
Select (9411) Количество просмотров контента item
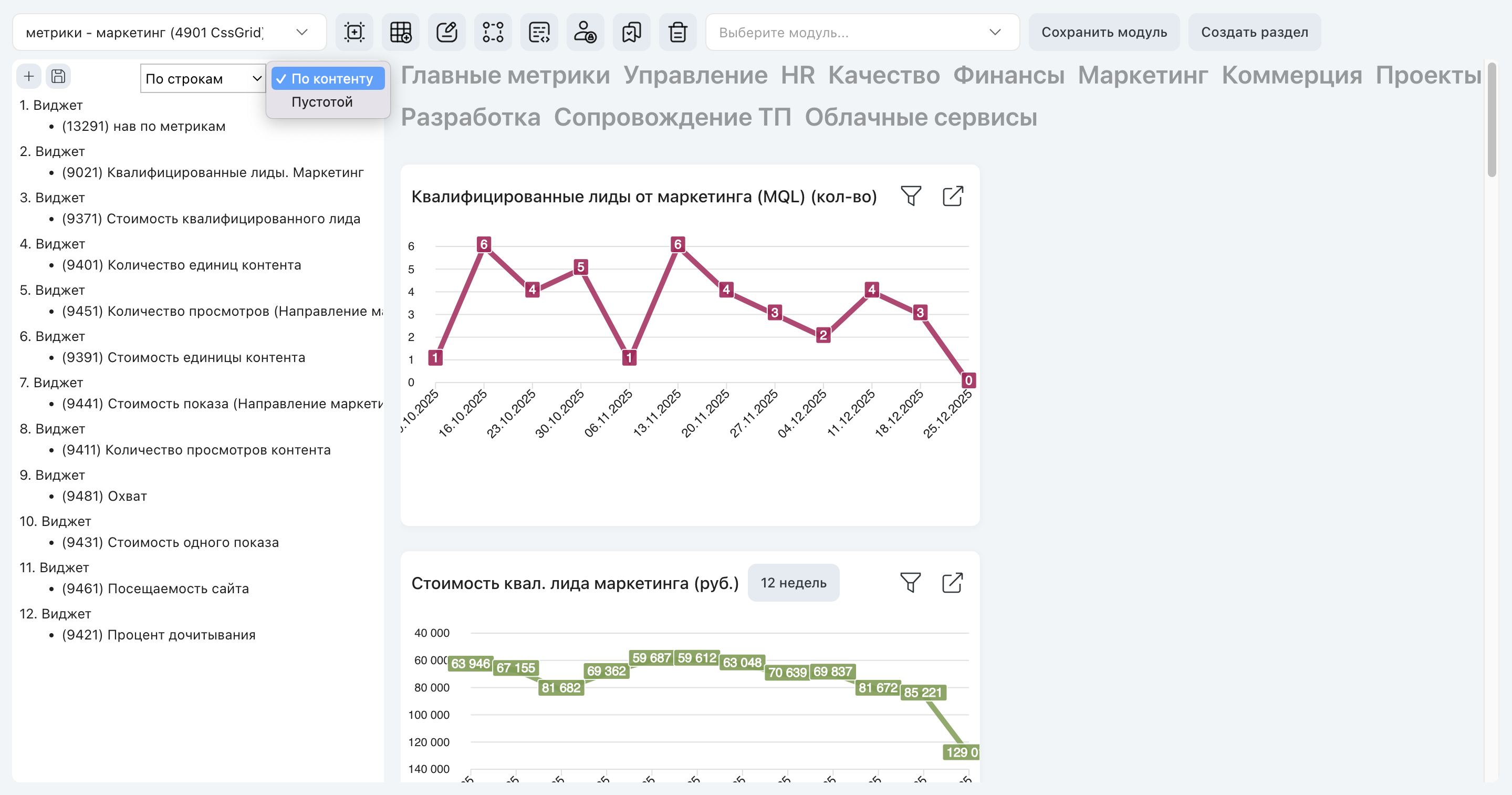point(196,450)
